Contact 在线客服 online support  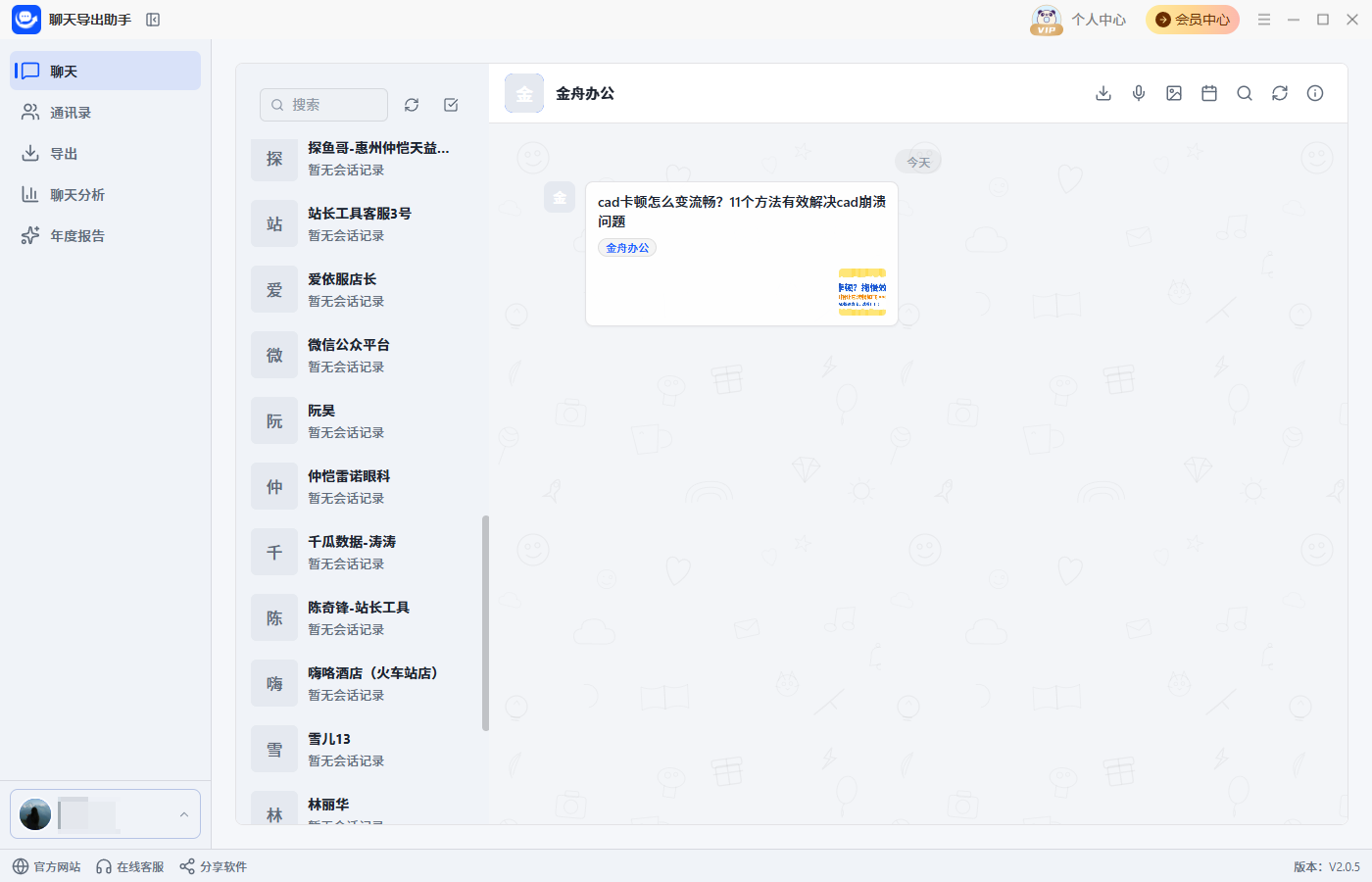[130, 866]
